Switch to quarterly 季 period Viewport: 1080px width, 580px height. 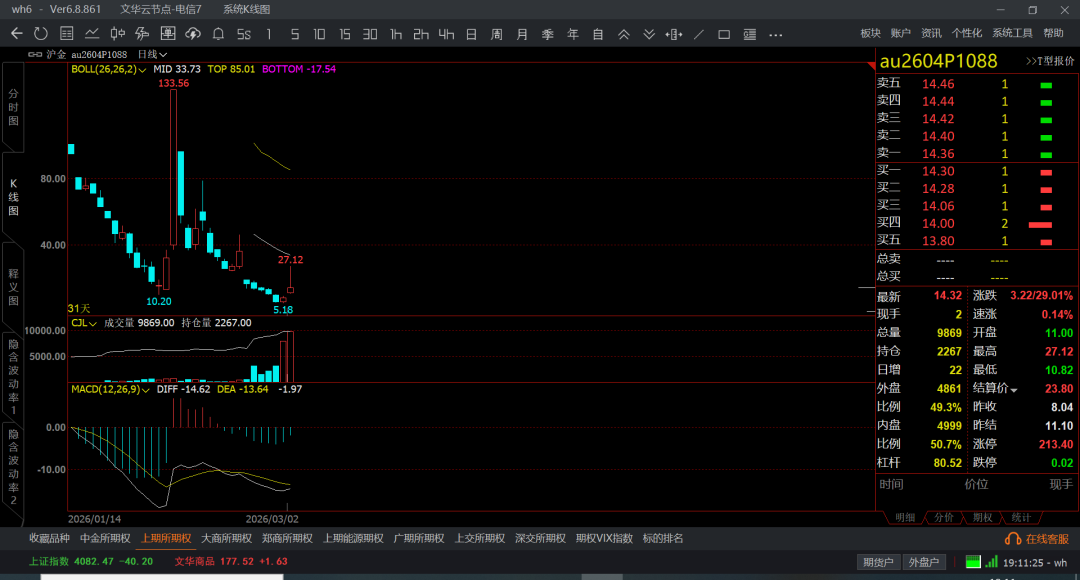[x=548, y=34]
